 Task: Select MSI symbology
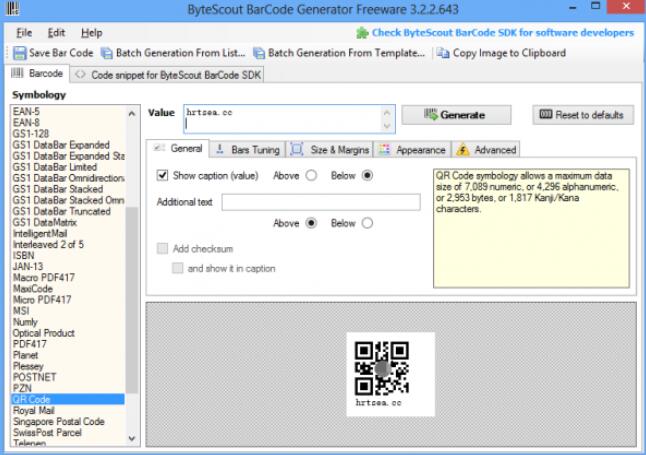pos(21,311)
